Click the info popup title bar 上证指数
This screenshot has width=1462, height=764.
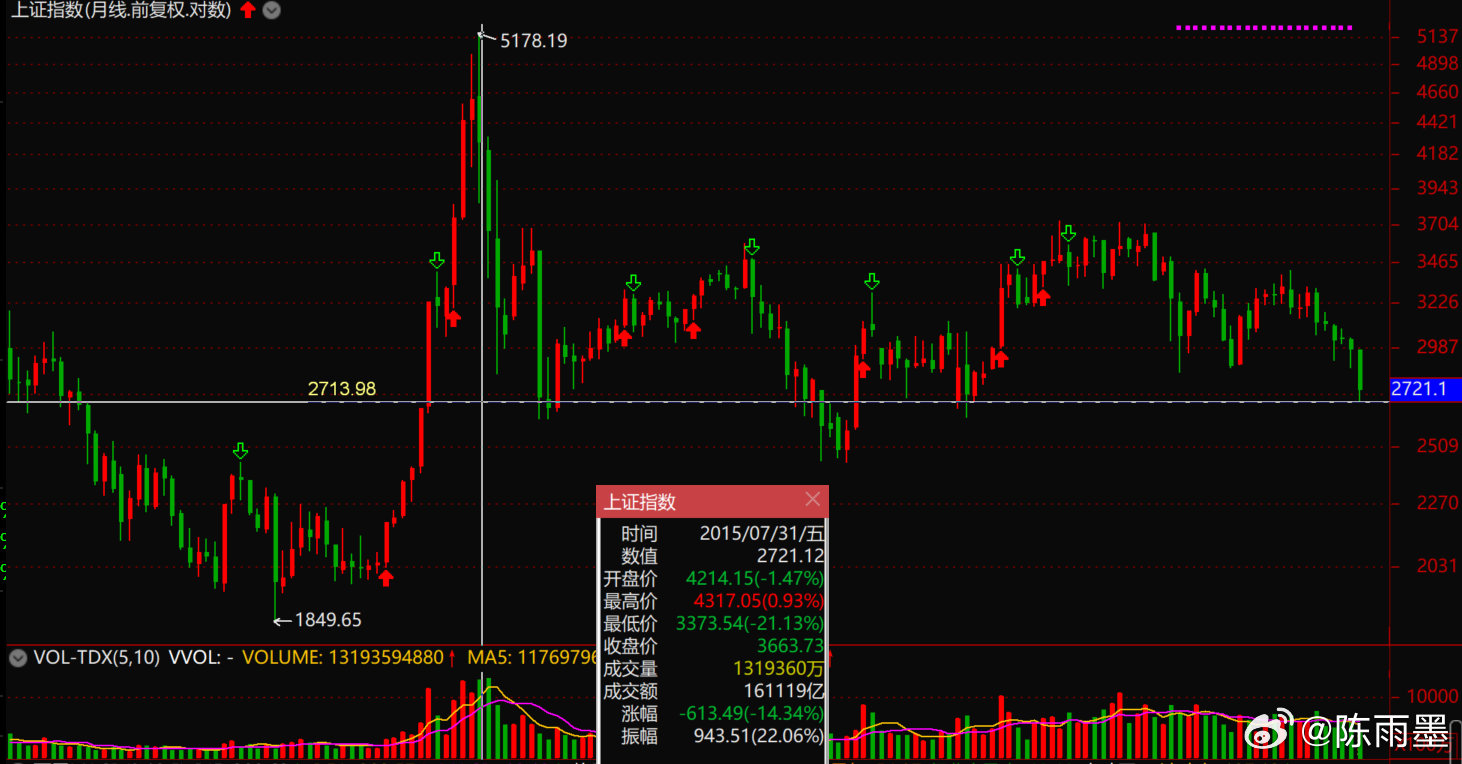coord(712,502)
